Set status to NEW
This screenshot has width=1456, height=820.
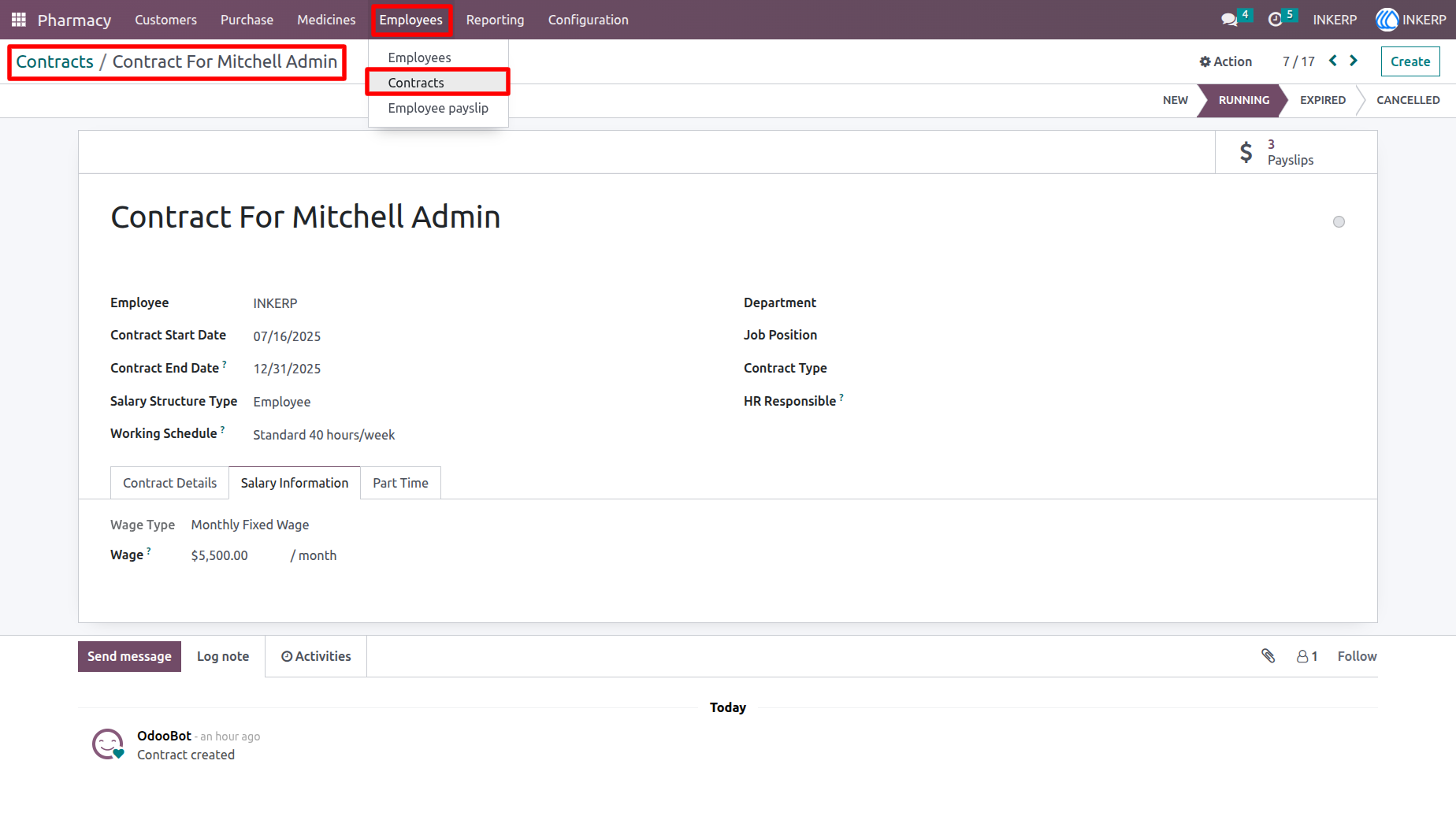coord(1175,100)
